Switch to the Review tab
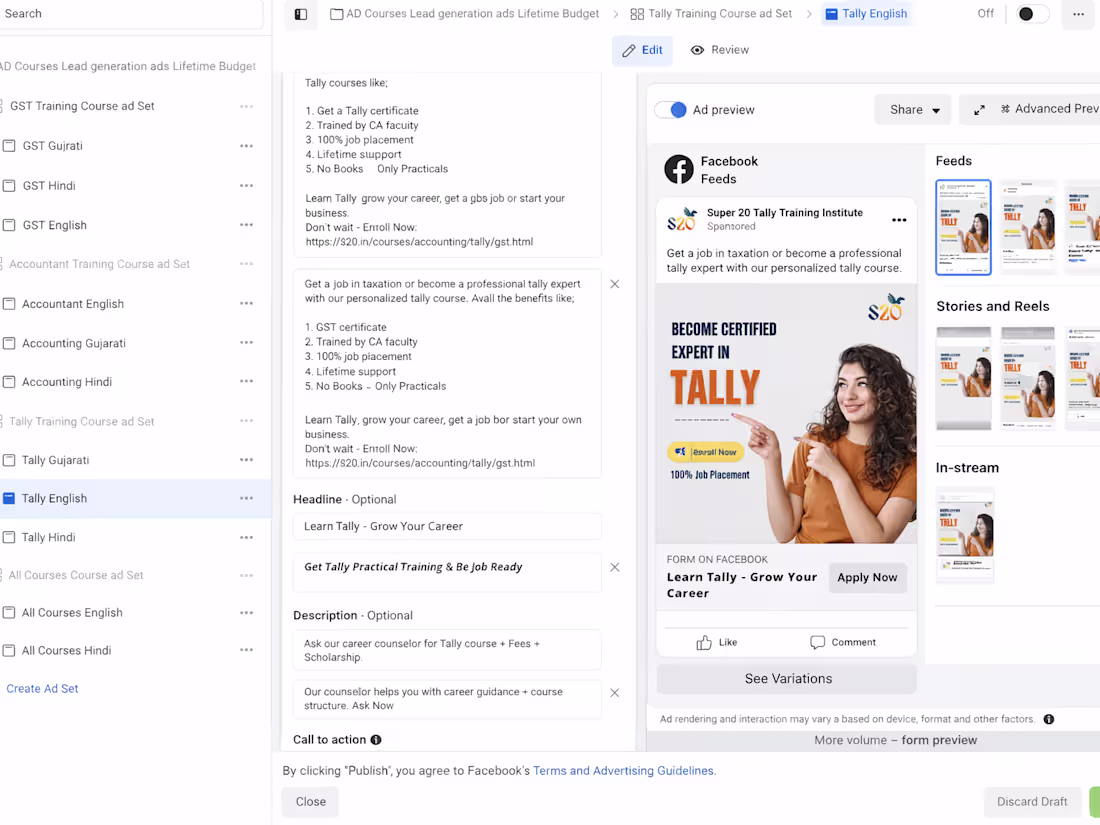Screen dimensions: 1100x825 click(x=719, y=49)
